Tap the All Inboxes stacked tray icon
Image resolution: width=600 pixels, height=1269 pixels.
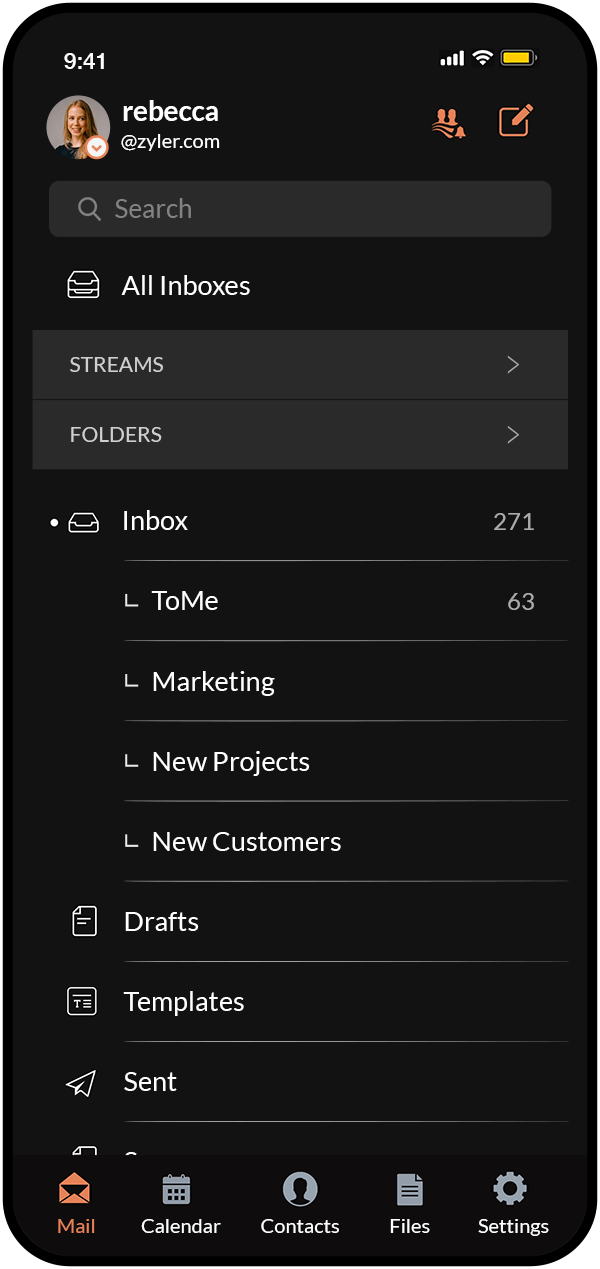click(84, 284)
